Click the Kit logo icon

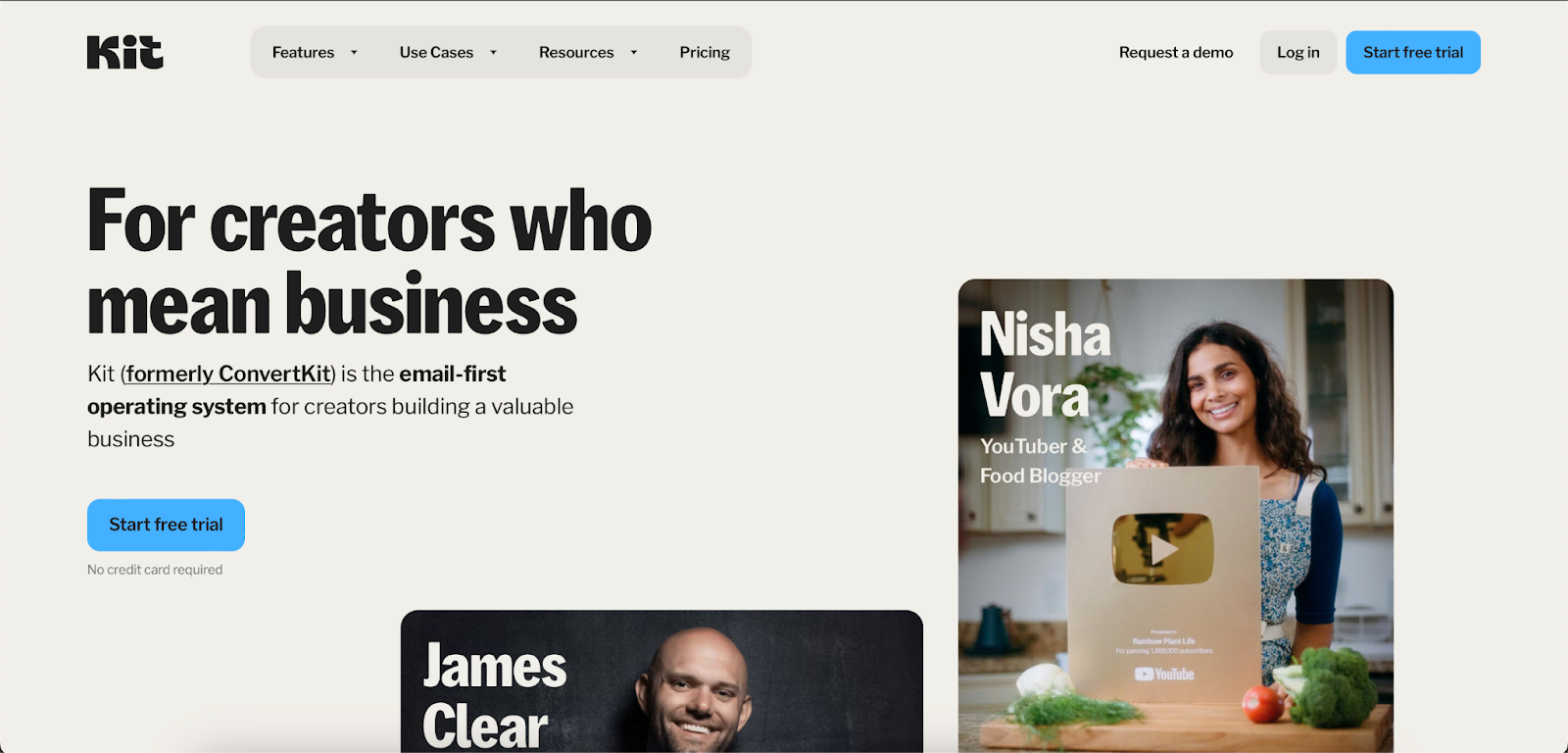click(x=125, y=52)
